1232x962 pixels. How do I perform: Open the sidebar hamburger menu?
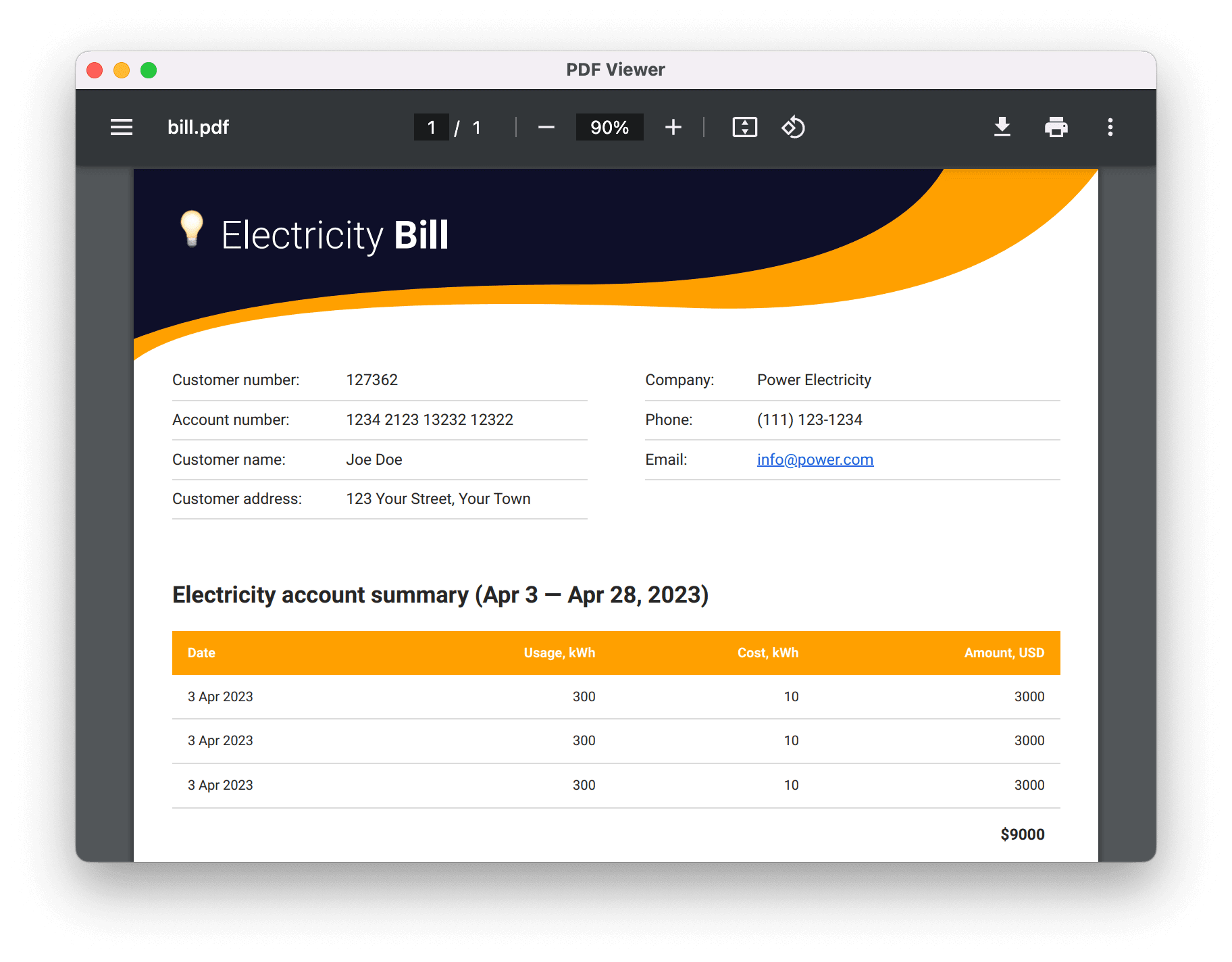click(122, 127)
